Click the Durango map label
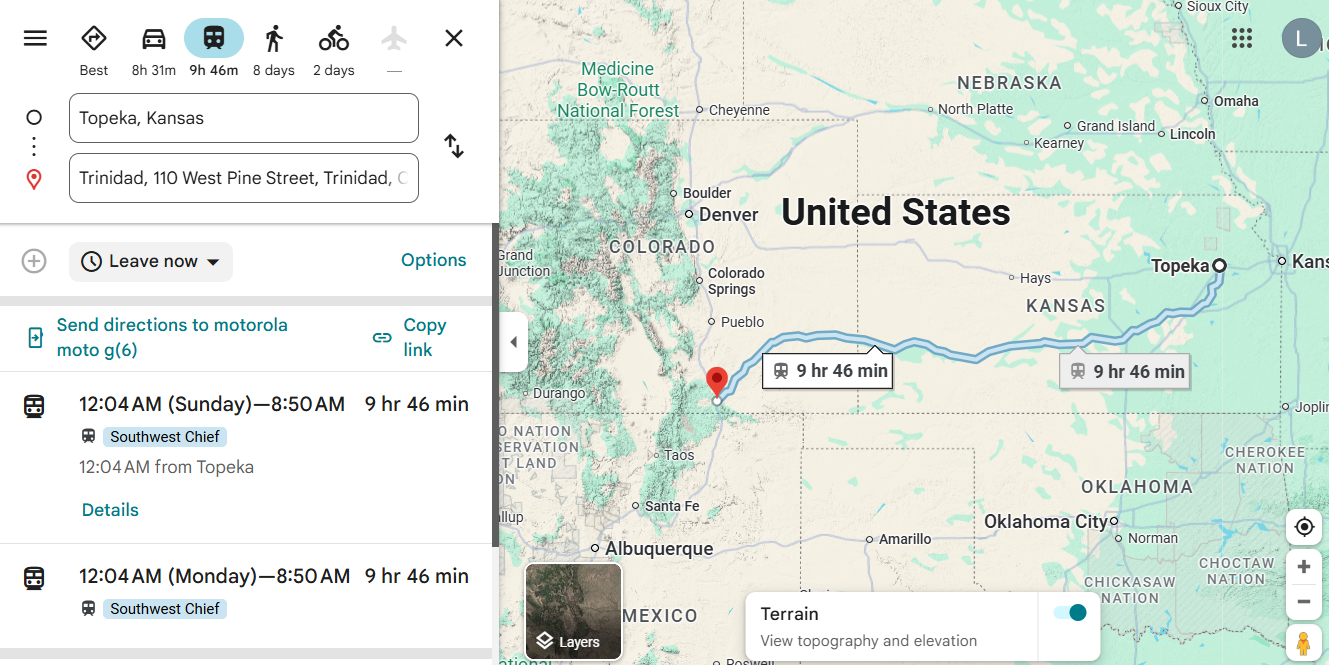 click(559, 393)
